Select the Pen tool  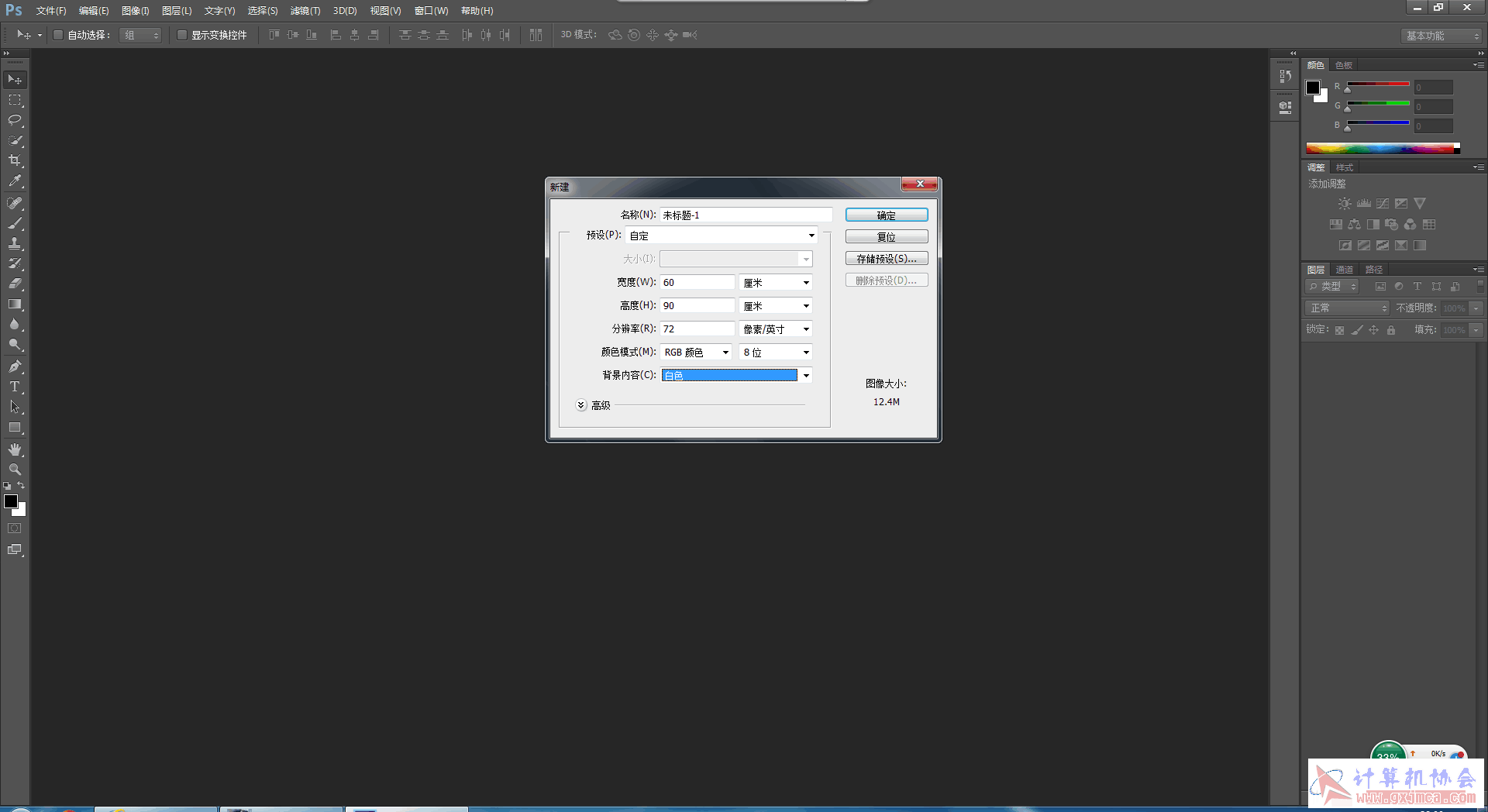point(15,366)
